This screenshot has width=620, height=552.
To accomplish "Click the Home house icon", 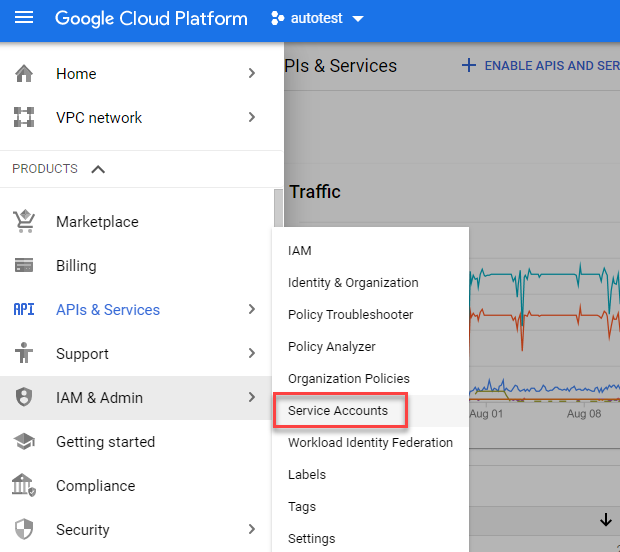I will click(x=24, y=74).
